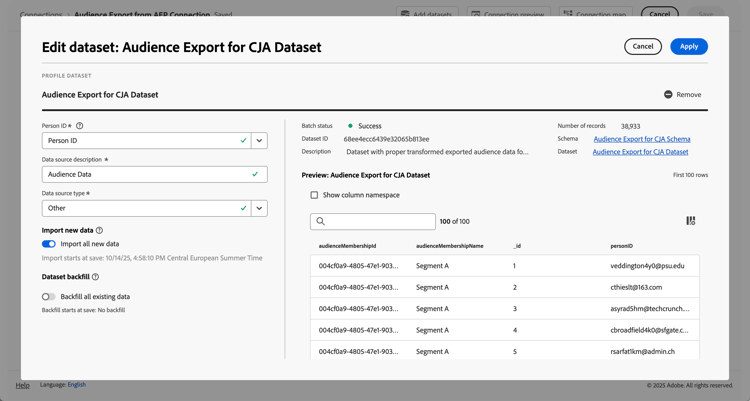Open Audience Export for CJA Schema link
This screenshot has width=750, height=401.
[x=641, y=139]
